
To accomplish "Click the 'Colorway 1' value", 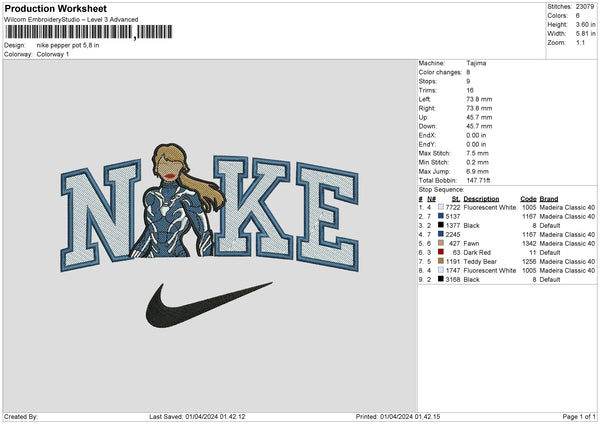I will (x=53, y=54).
